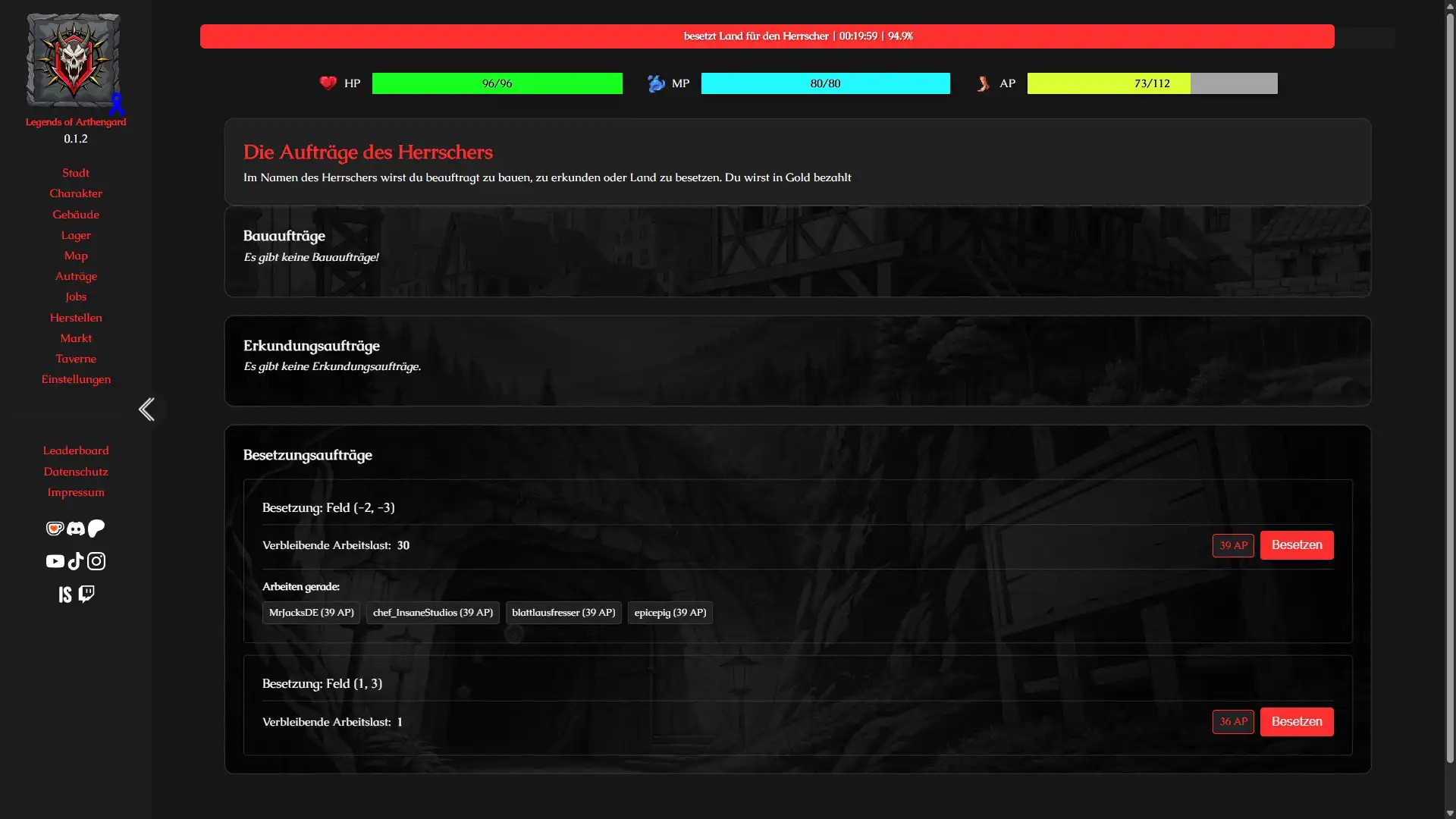The image size is (1456, 819).
Task: Open the Map page
Action: [76, 256]
